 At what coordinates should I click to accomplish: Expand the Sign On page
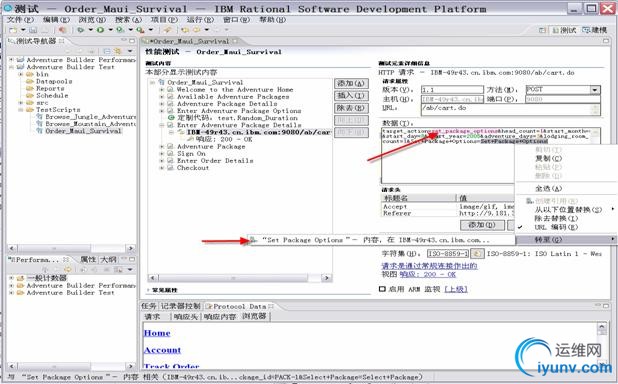pos(162,154)
